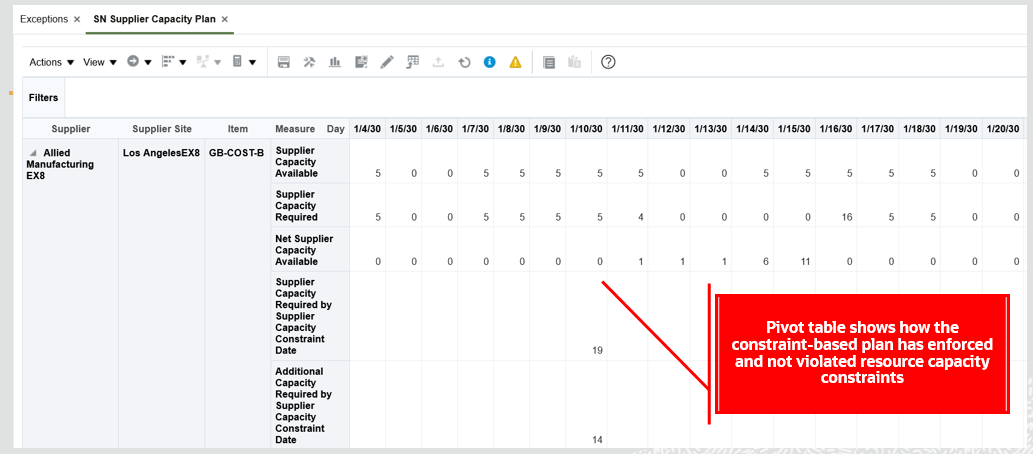This screenshot has width=1033, height=454.
Task: Click the calculator icon
Action: (237, 61)
